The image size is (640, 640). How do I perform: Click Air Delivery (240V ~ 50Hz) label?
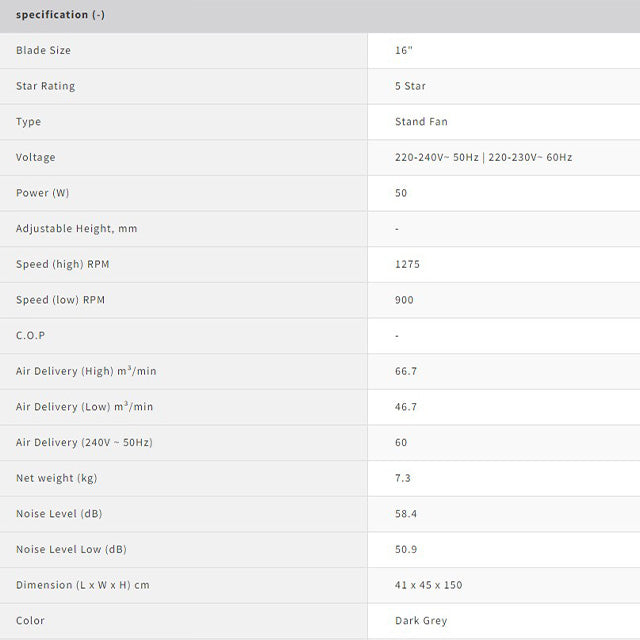[x=84, y=442]
